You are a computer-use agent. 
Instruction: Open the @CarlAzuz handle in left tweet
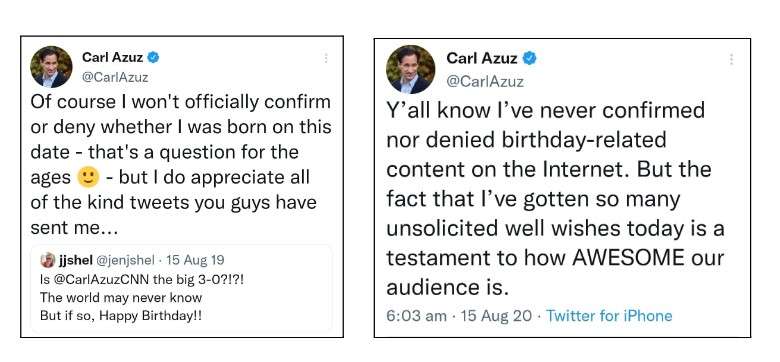[x=115, y=78]
